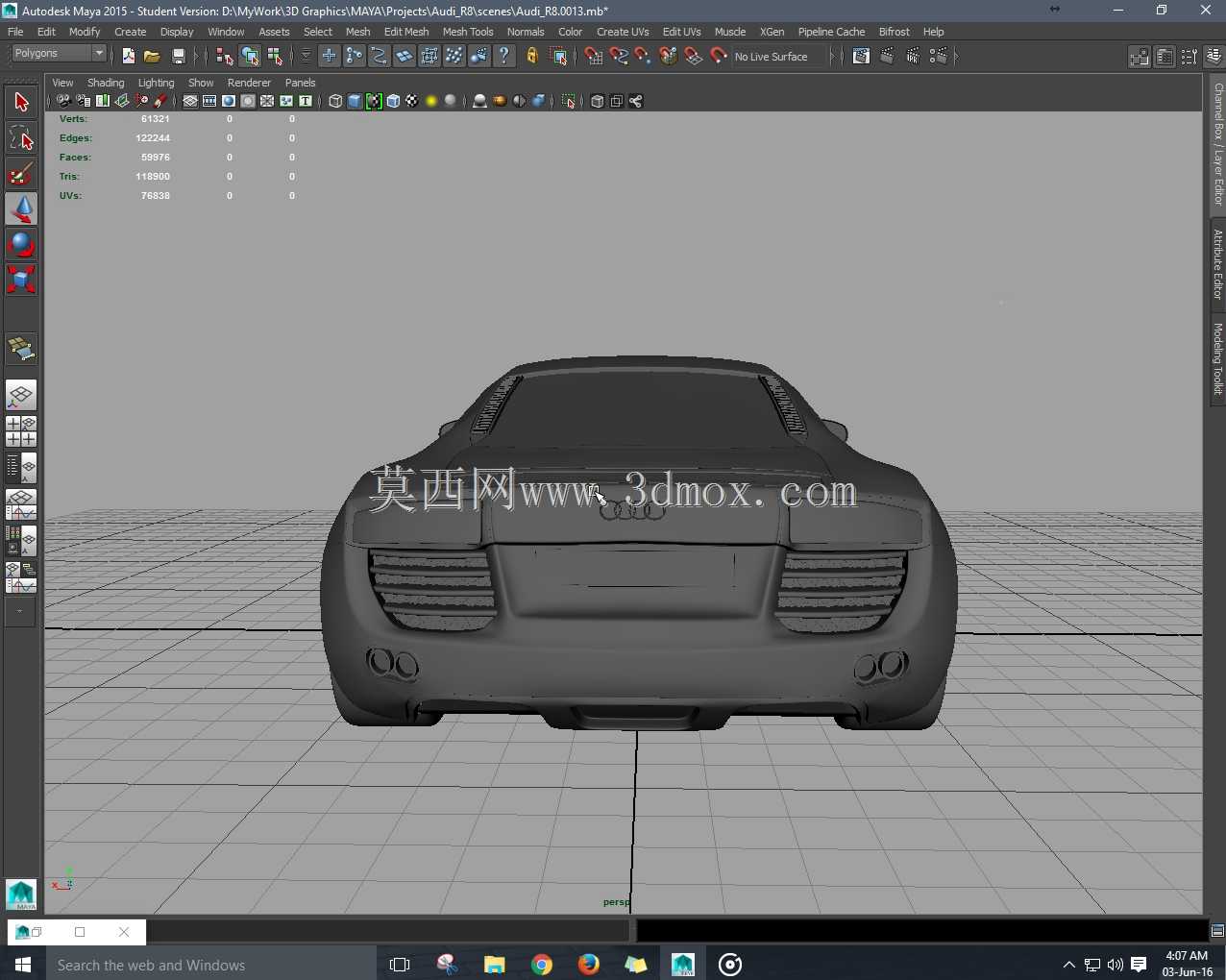Select by hierarchy mode icon
The width and height of the screenshot is (1226, 980).
pyautogui.click(x=225, y=57)
